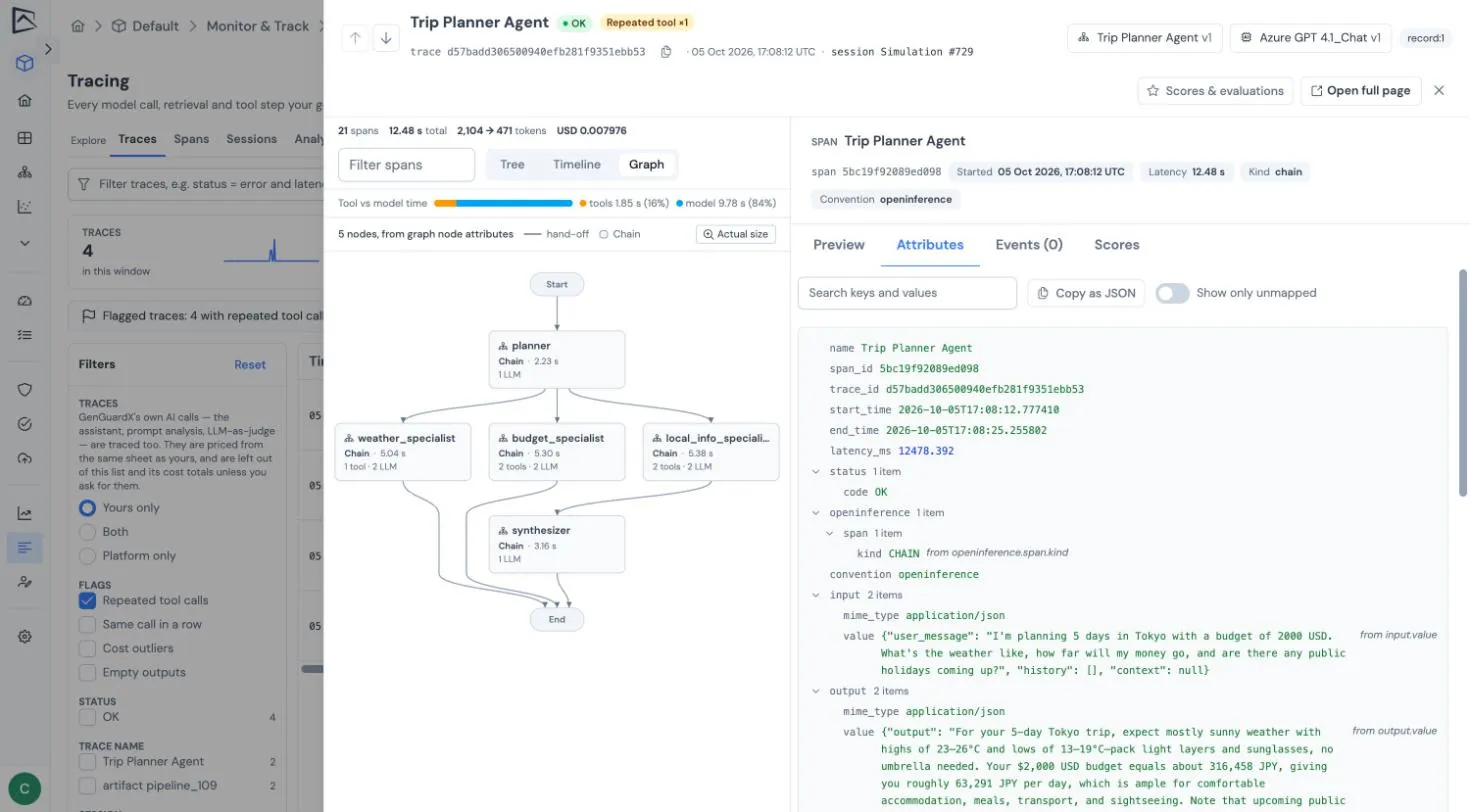Open the checklist icon in left sidebar

tap(25, 334)
